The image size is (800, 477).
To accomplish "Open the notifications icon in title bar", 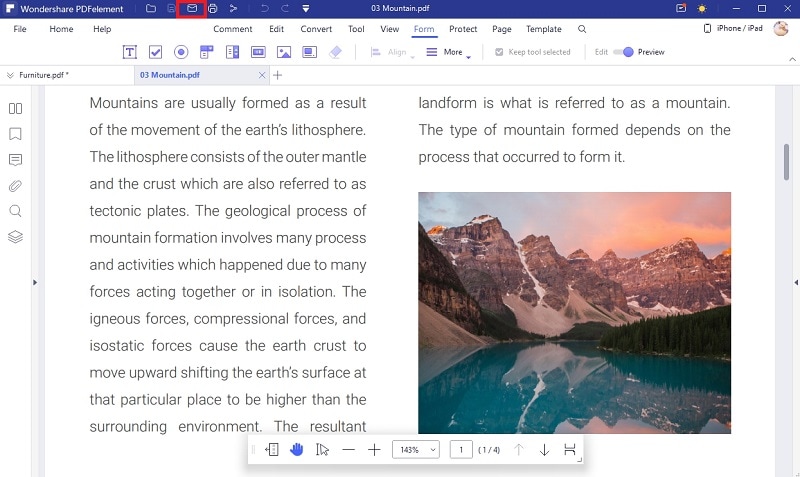I will [x=681, y=8].
